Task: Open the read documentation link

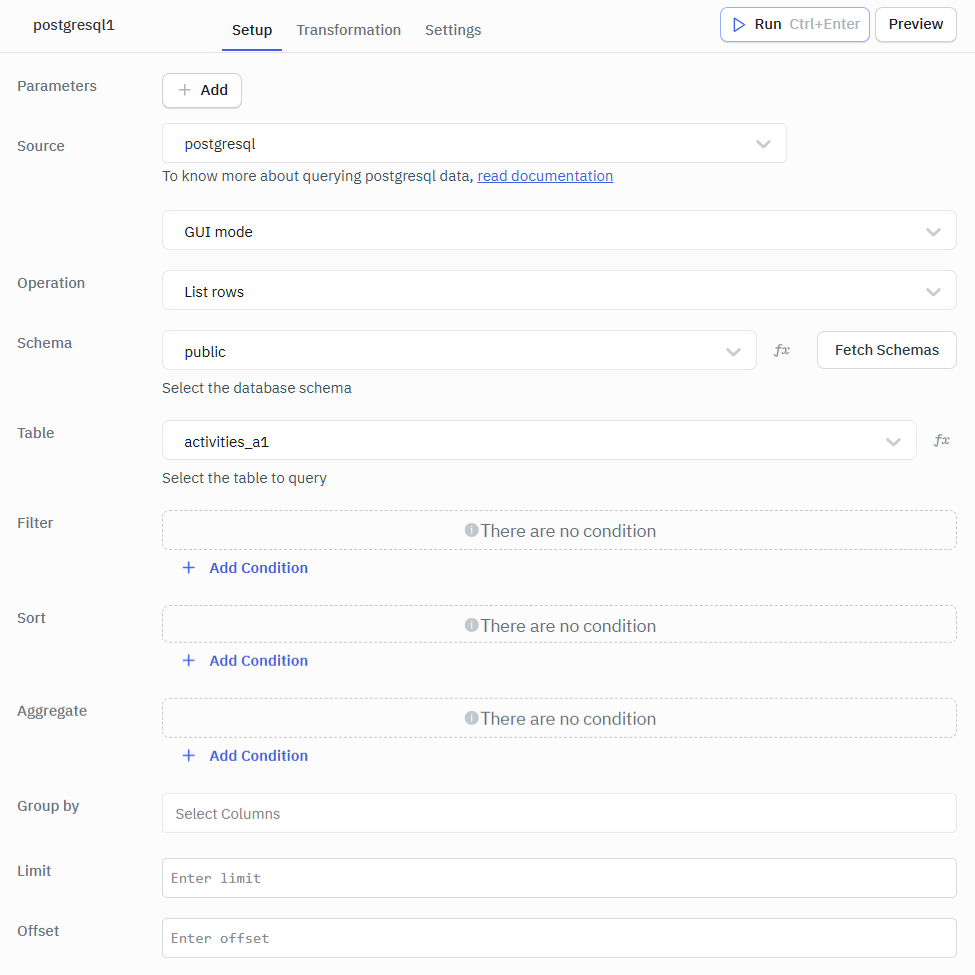Action: point(545,175)
